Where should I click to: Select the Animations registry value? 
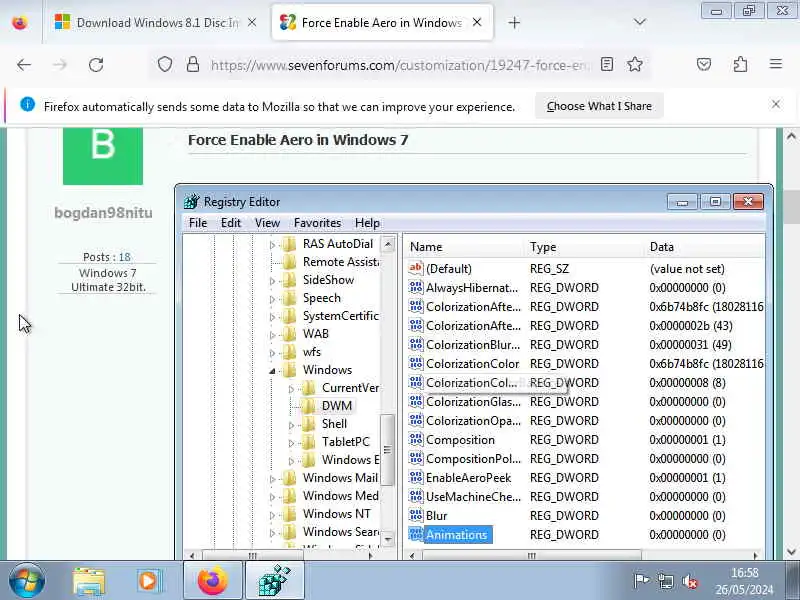click(x=457, y=535)
